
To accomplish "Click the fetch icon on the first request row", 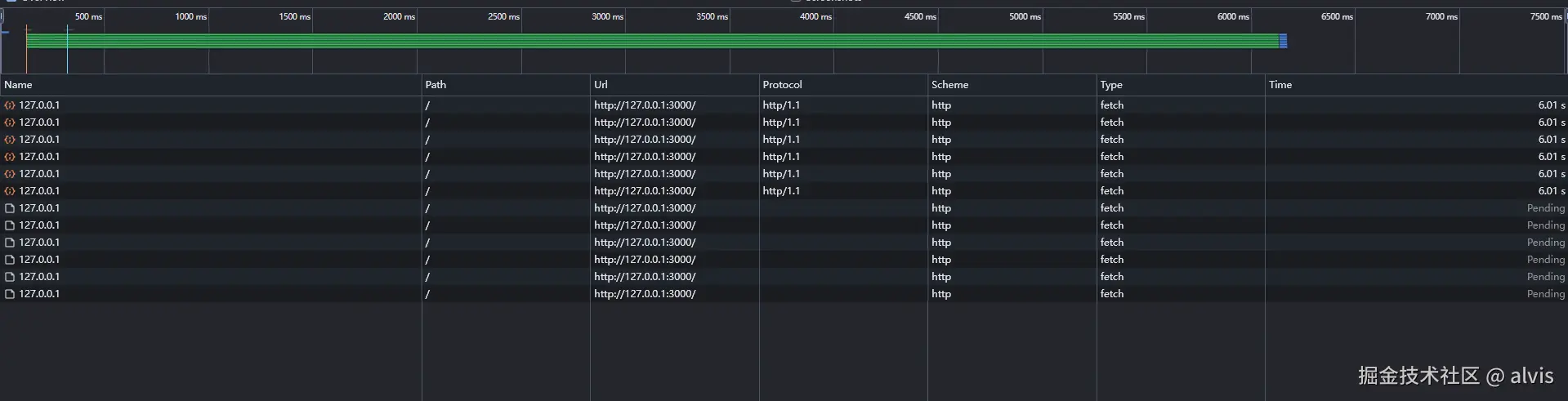I will (10, 105).
